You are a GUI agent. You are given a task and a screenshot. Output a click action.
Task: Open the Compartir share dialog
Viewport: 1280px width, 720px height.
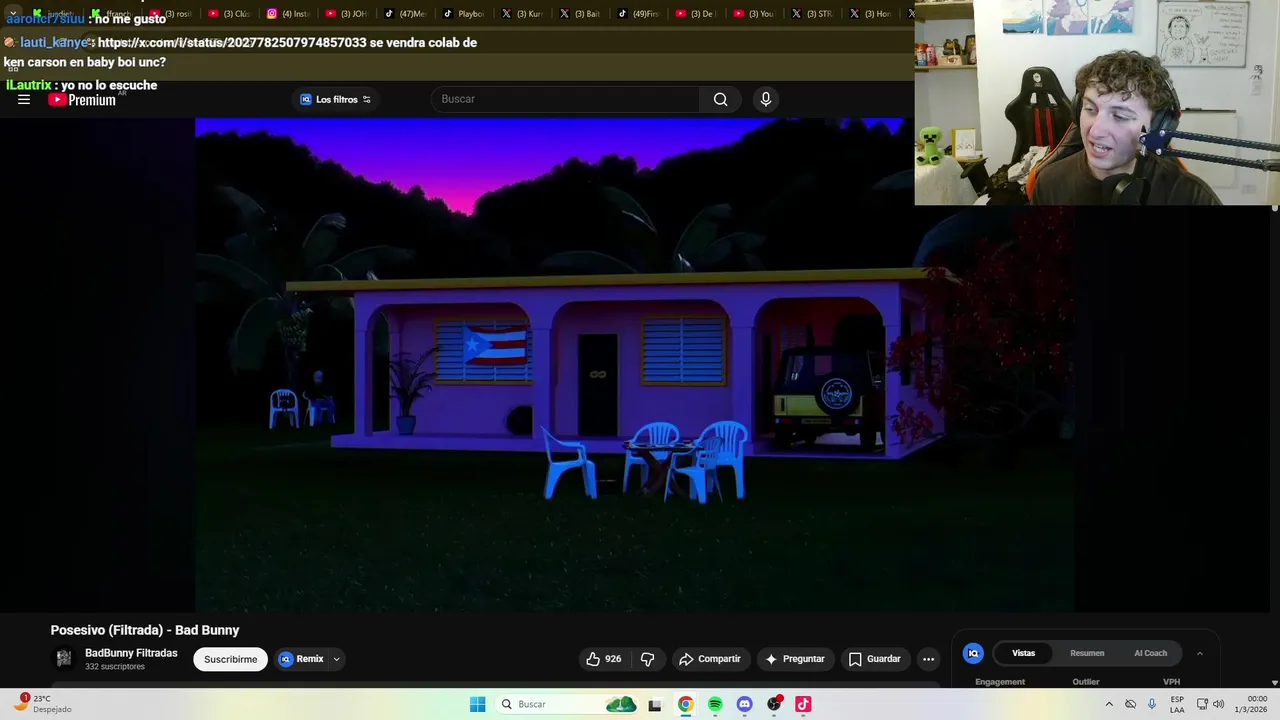point(709,659)
